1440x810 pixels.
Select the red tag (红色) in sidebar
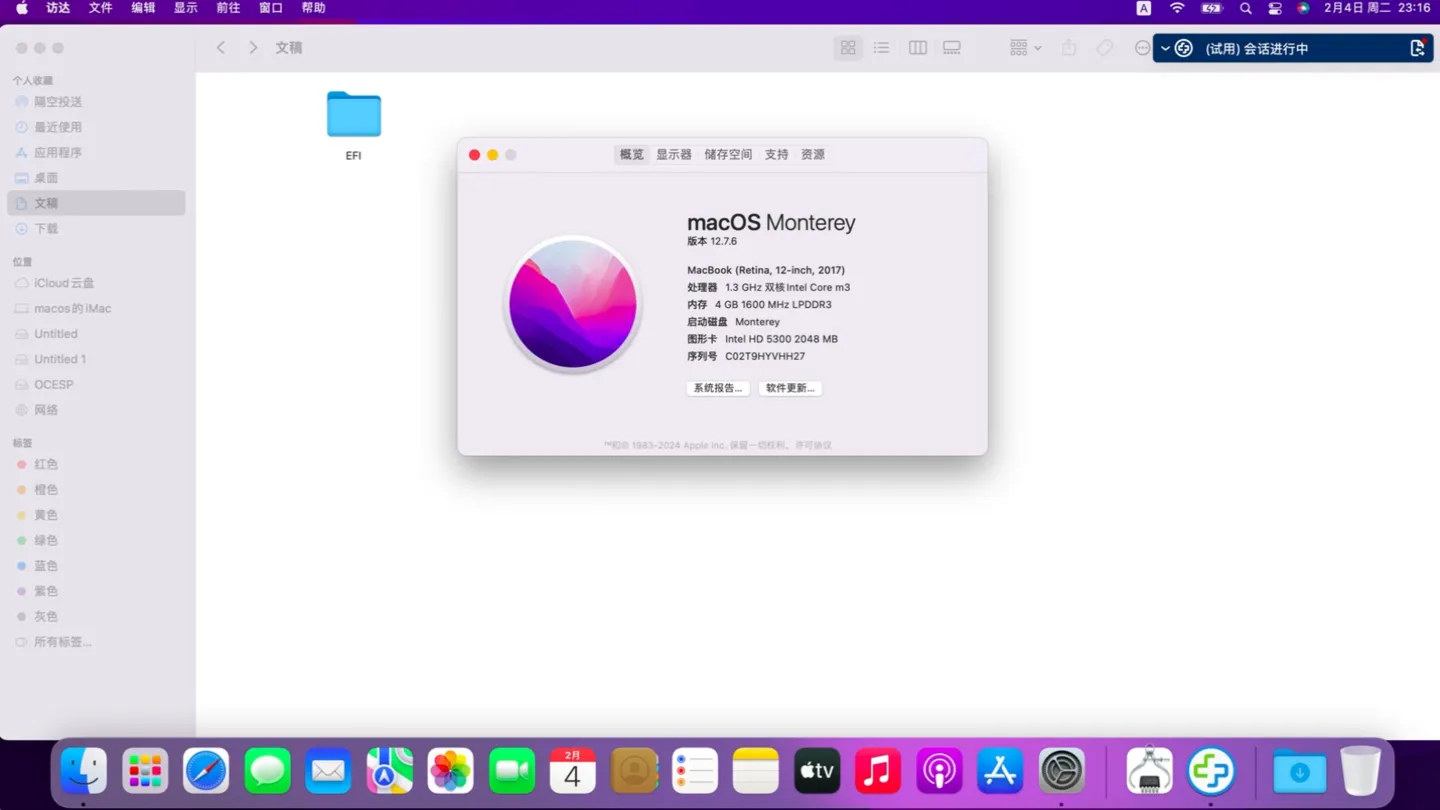pyautogui.click(x=46, y=465)
